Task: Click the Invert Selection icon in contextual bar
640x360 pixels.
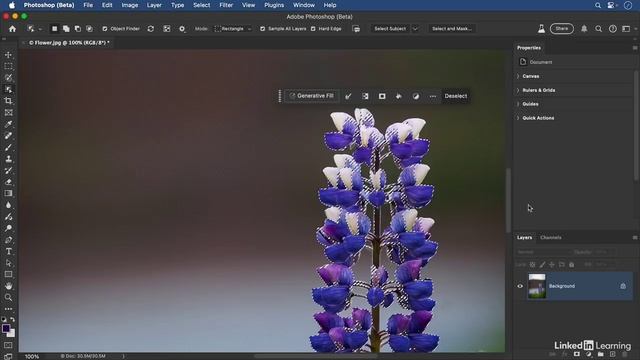Action: pos(365,96)
